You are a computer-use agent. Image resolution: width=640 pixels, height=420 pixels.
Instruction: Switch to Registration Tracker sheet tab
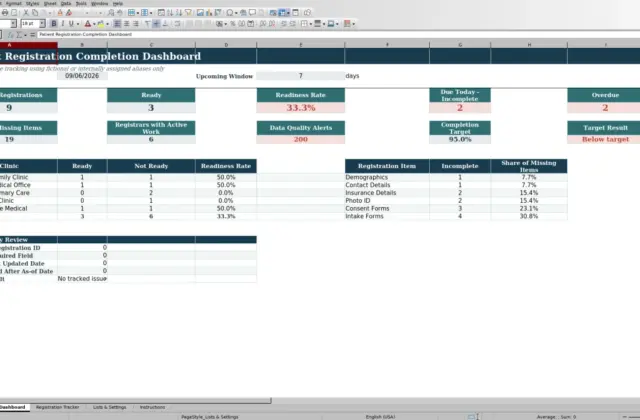pos(58,407)
